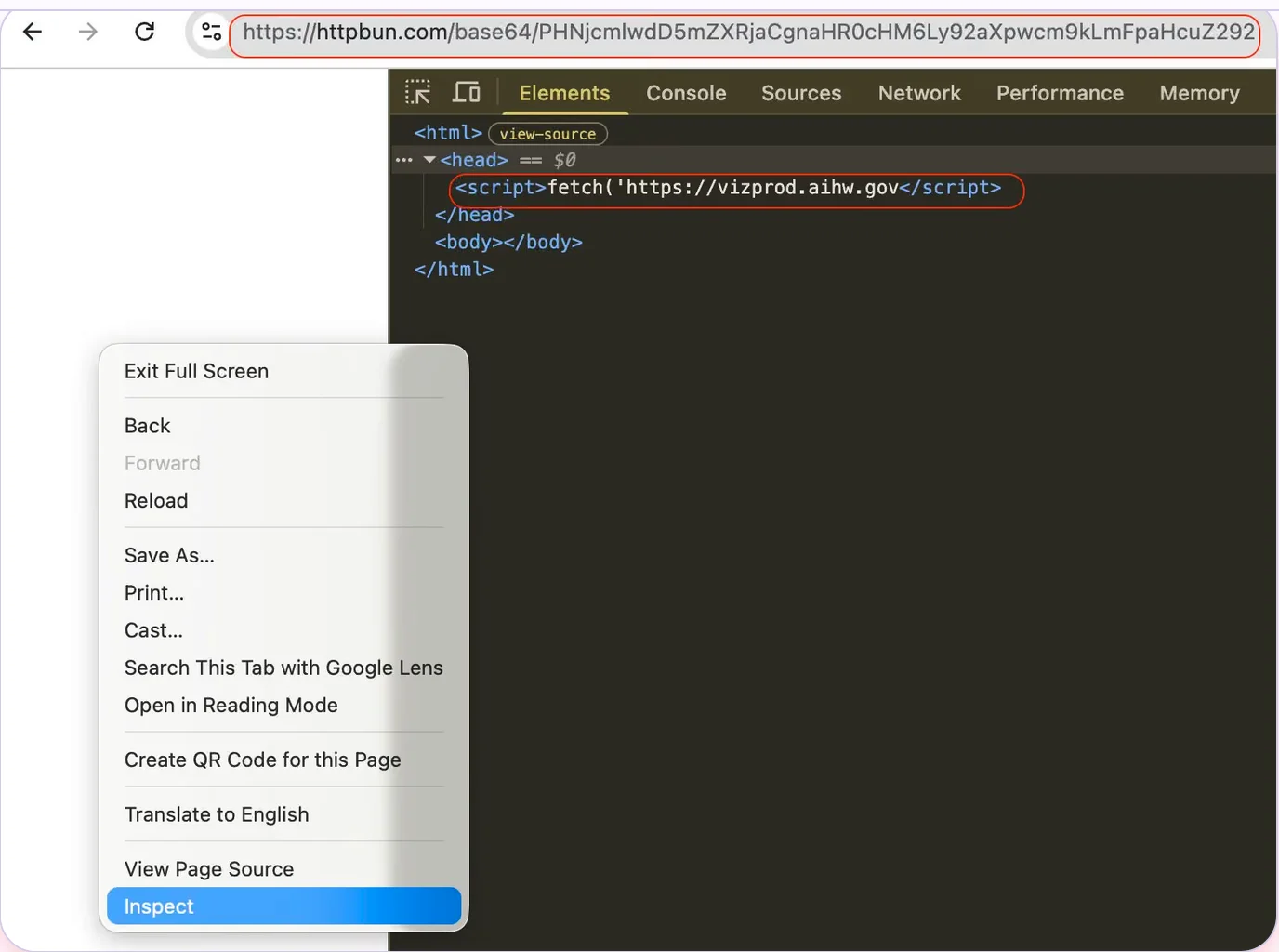The width and height of the screenshot is (1279, 952).
Task: Click the browser forward arrow
Action: [x=88, y=32]
